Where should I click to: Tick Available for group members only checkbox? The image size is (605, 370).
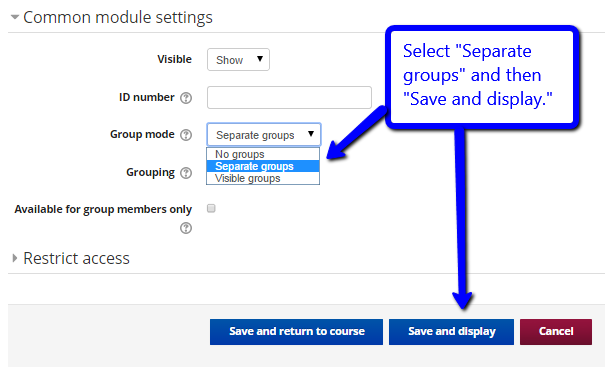(x=211, y=208)
